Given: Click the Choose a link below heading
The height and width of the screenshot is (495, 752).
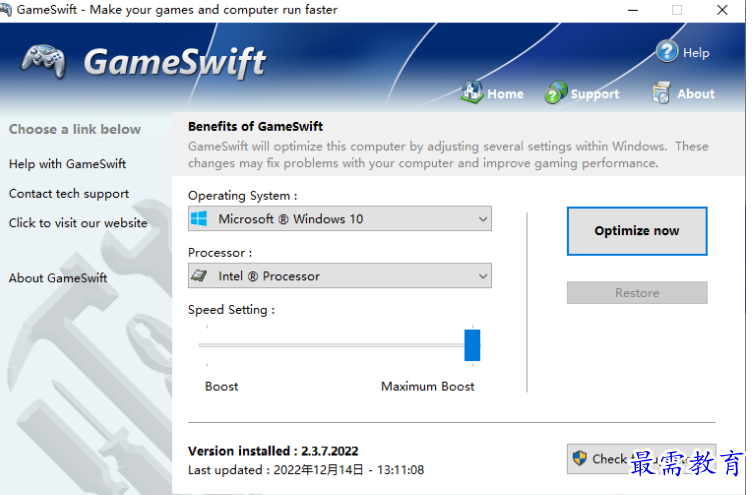Looking at the screenshot, I should [x=75, y=130].
